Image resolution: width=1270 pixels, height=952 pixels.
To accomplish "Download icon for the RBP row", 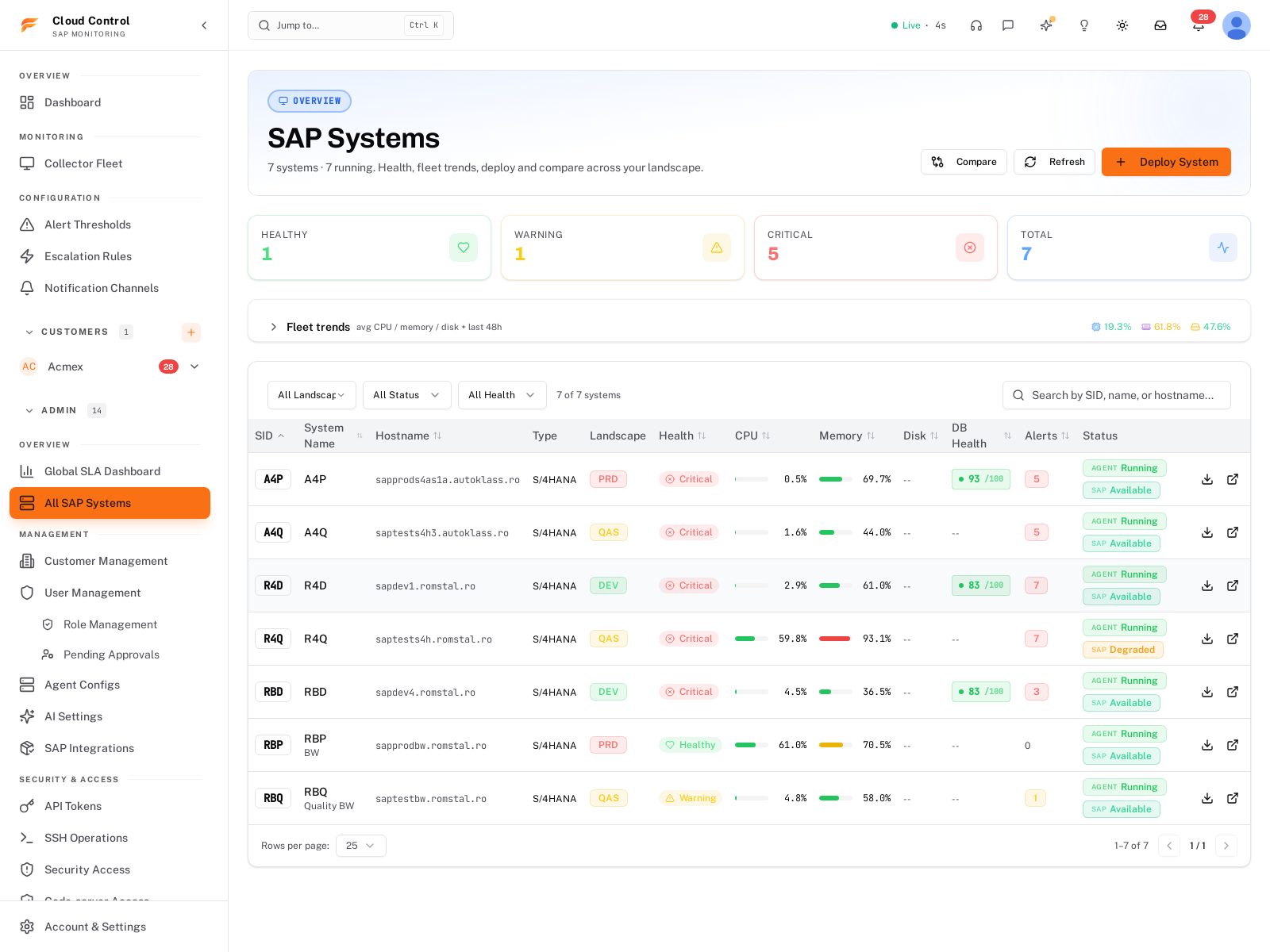I will pyautogui.click(x=1207, y=745).
